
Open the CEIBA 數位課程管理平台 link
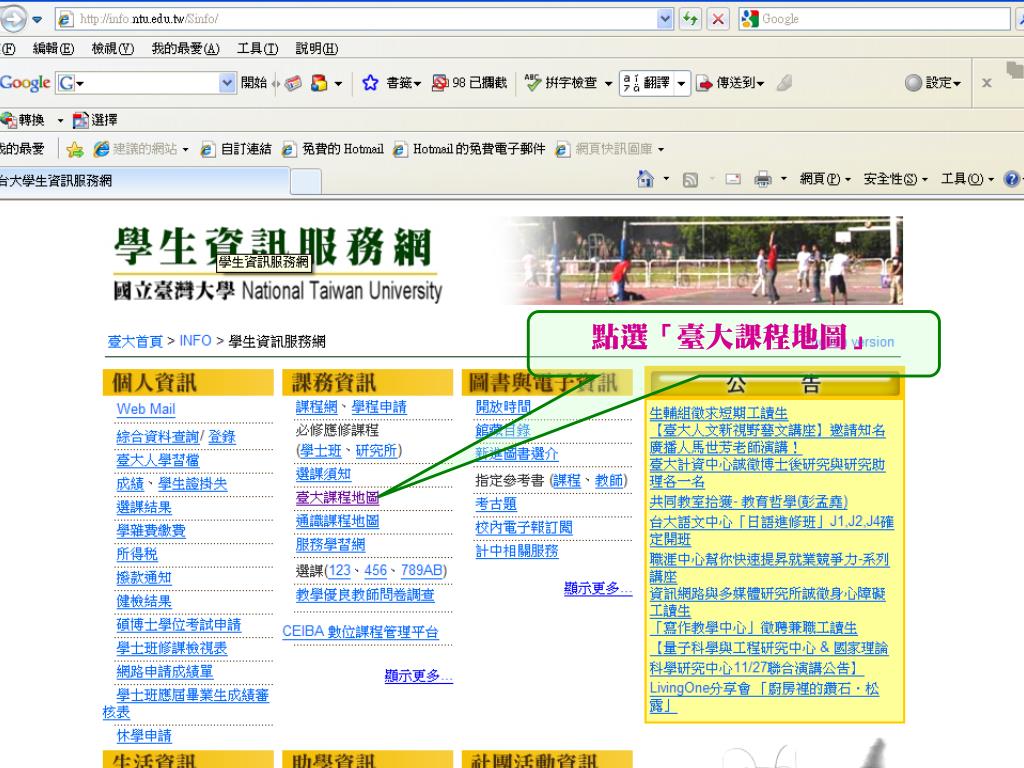coord(360,632)
